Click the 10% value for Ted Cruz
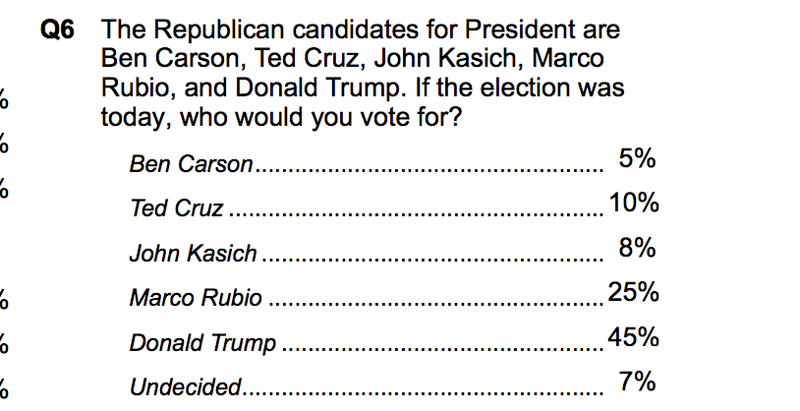The height and width of the screenshot is (411, 800). [634, 203]
